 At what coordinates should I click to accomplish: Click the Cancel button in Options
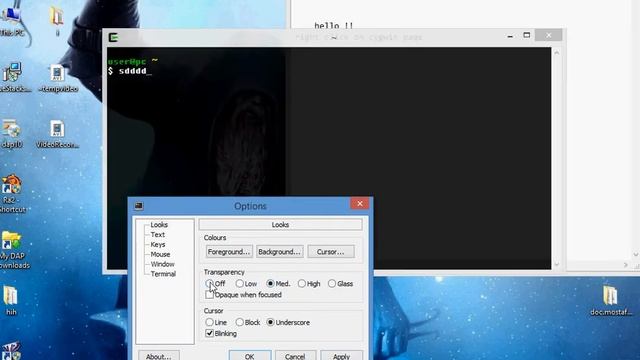pos(295,356)
